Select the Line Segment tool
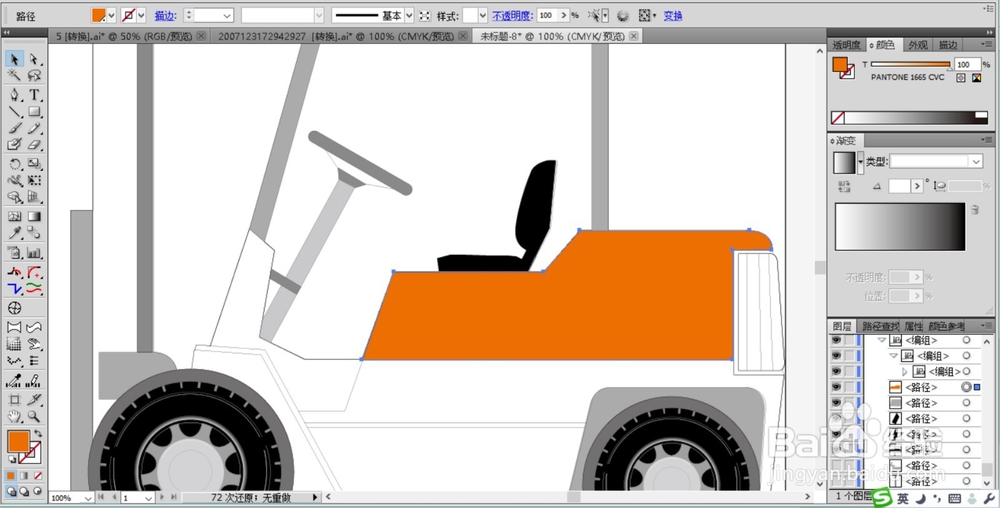The width and height of the screenshot is (1000, 508). tap(14, 112)
